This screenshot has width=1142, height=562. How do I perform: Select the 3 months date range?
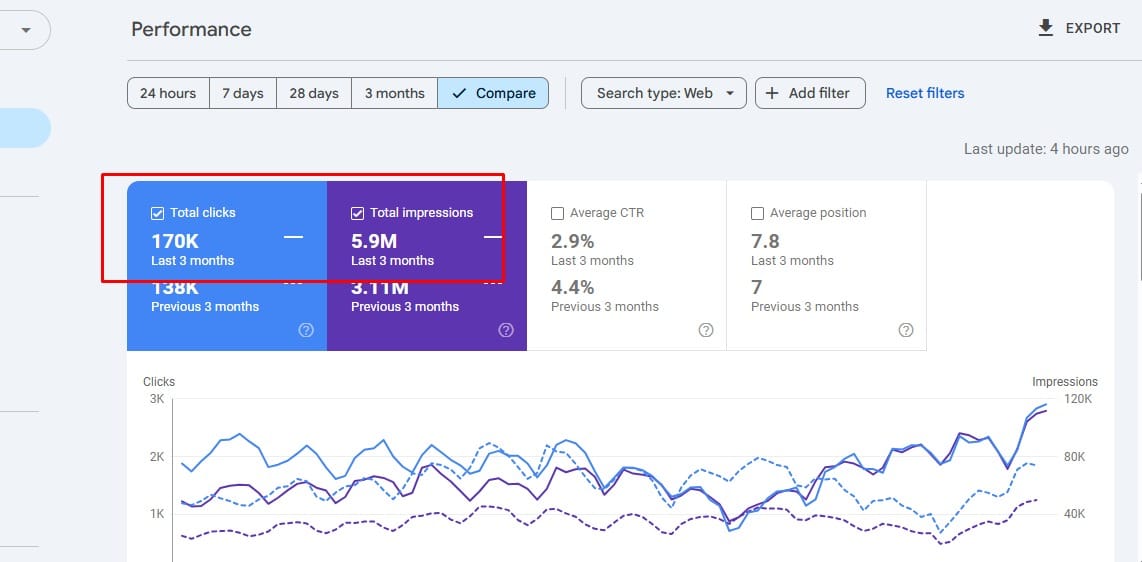click(394, 93)
